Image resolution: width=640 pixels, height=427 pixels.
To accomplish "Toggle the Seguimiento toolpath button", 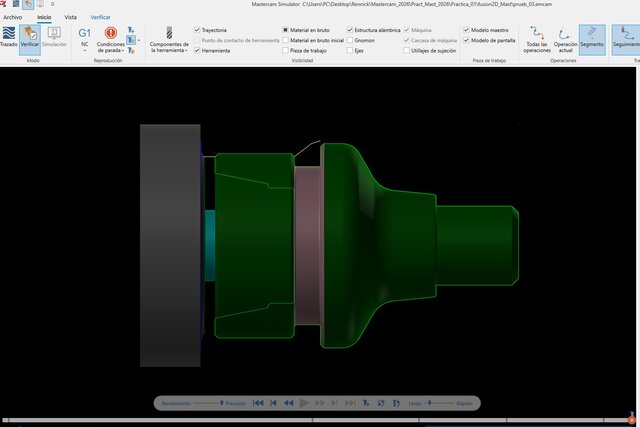I will pos(626,40).
